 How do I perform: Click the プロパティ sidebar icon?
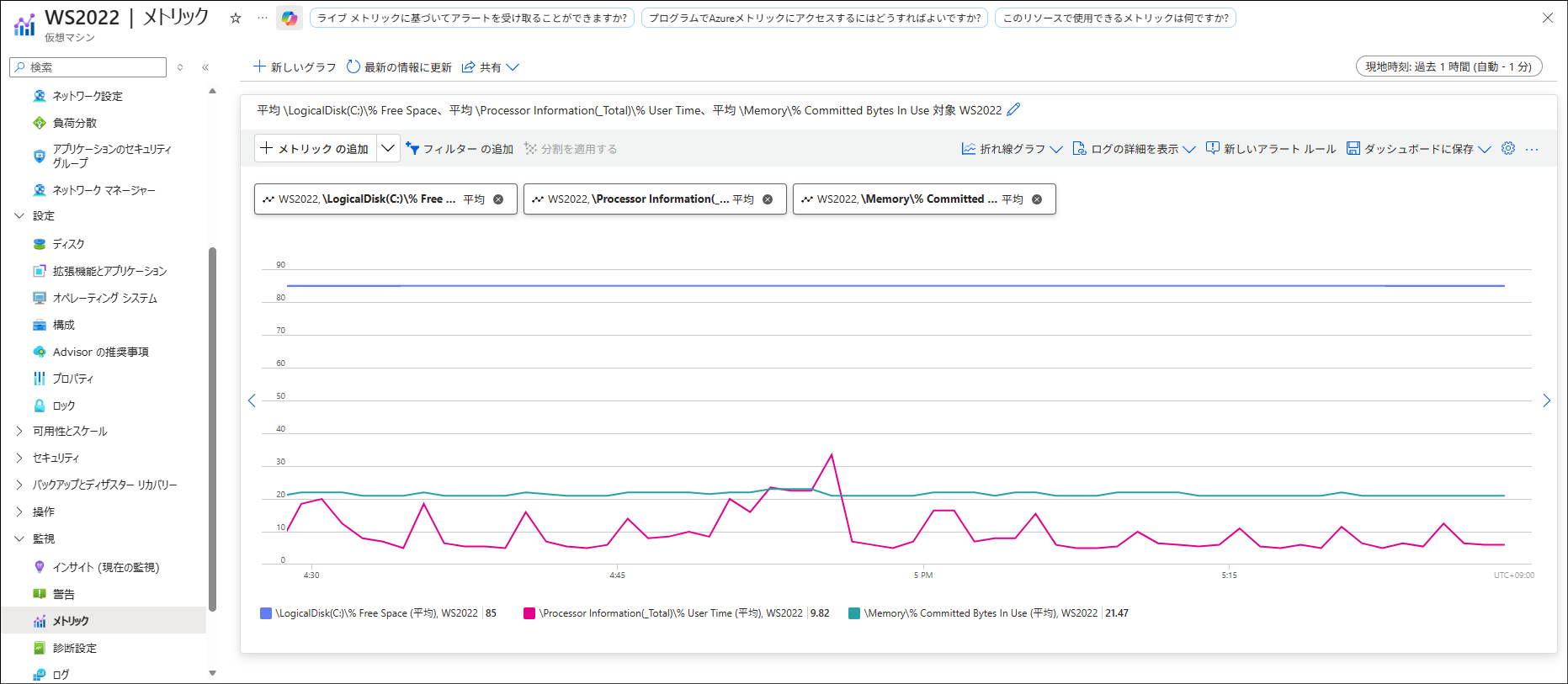40,379
